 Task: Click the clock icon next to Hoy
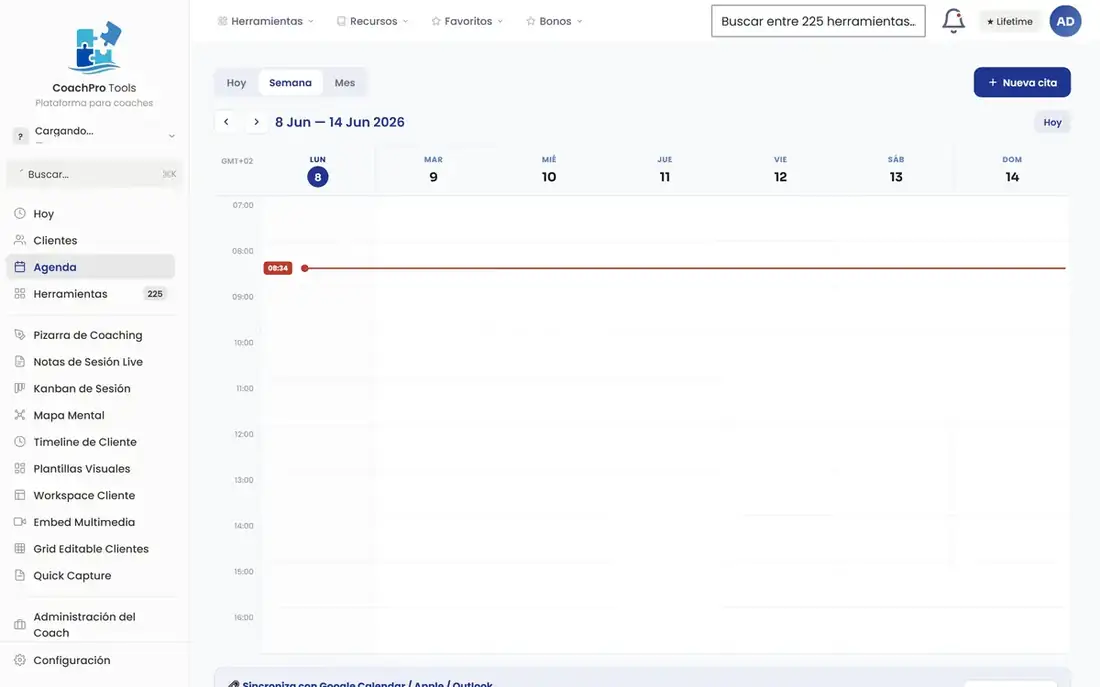click(20, 213)
